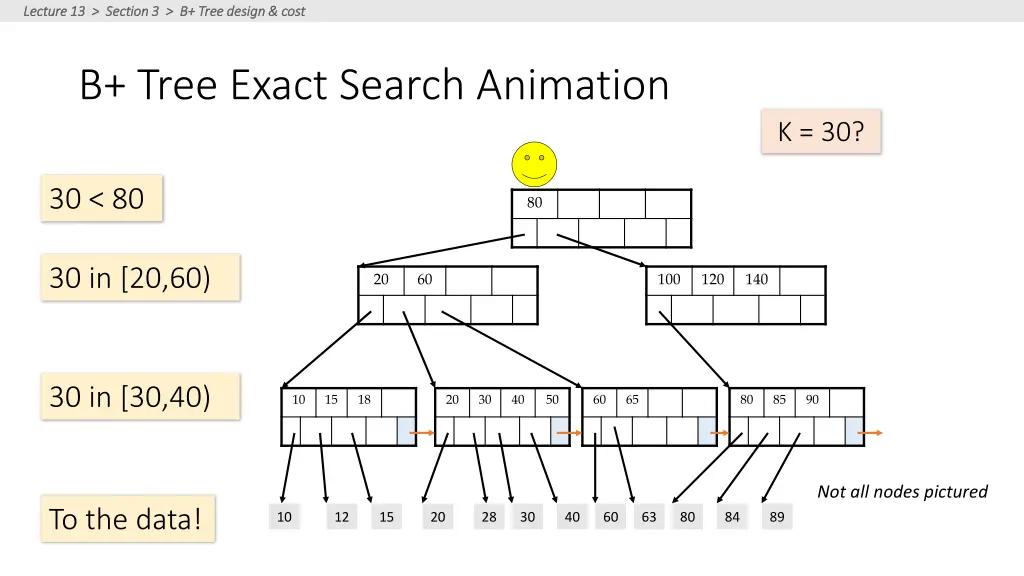Click 'Lecture 13' in the breadcrumb
The image size is (1024, 576).
pyautogui.click(x=54, y=11)
